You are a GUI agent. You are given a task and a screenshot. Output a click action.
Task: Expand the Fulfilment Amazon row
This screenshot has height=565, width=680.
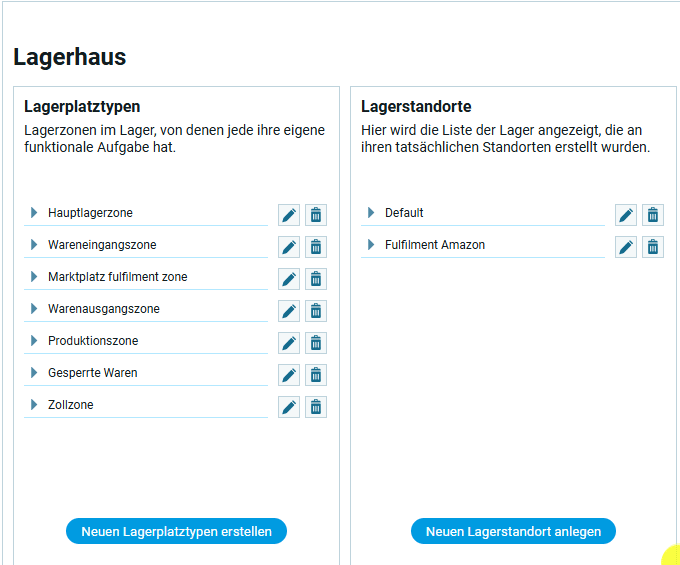click(371, 245)
